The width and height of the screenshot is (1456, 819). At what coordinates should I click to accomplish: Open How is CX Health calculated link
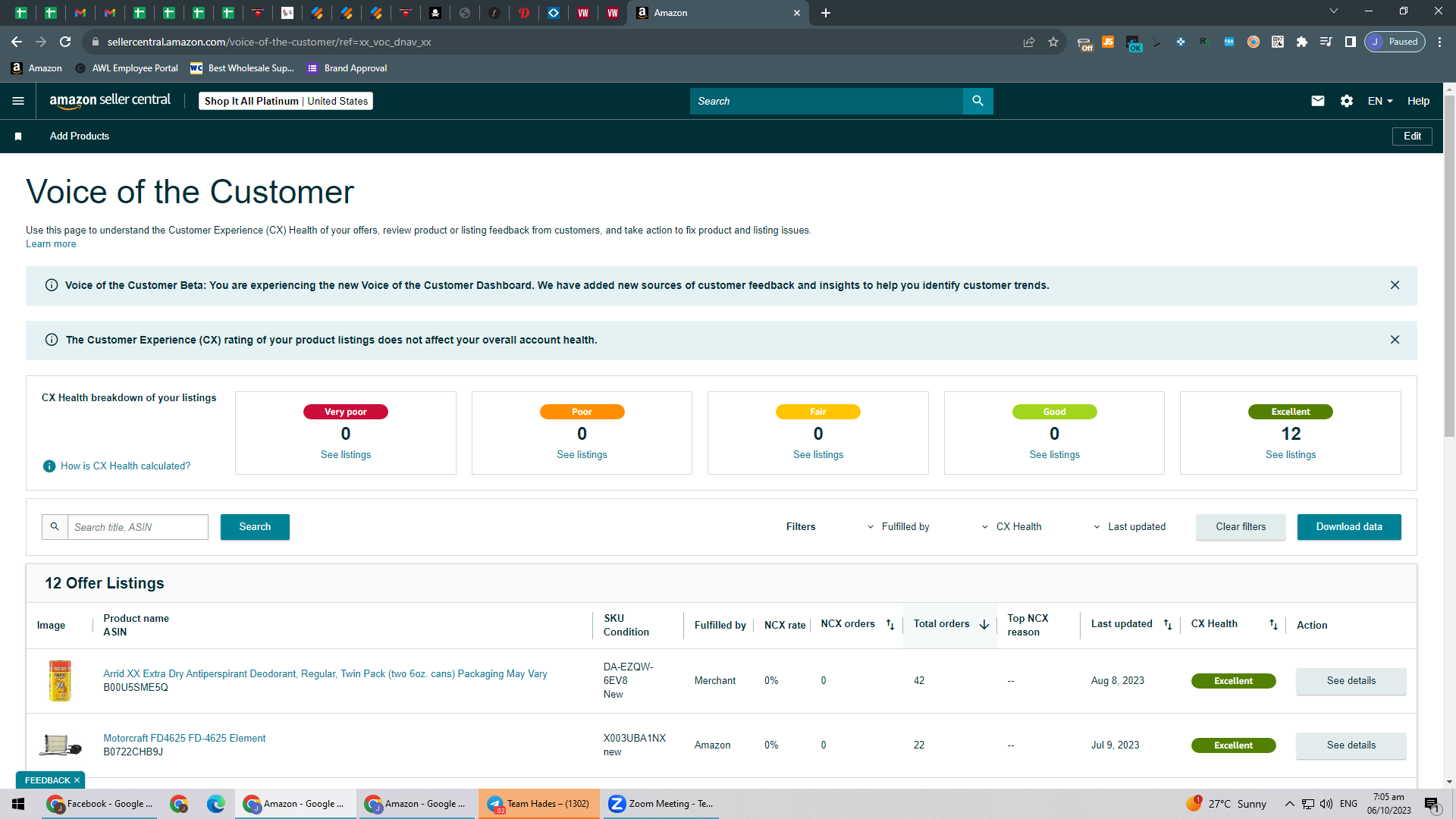[126, 466]
